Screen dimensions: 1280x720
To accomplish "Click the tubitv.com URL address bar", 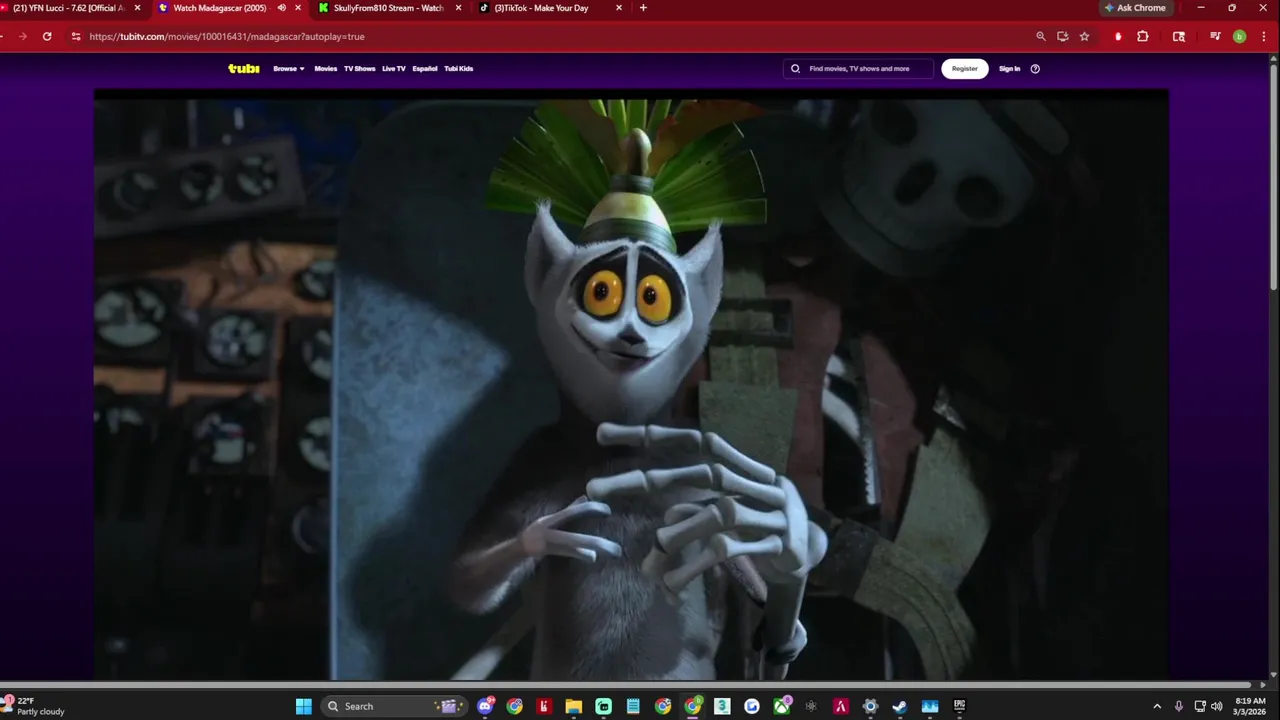I will 550,36.
